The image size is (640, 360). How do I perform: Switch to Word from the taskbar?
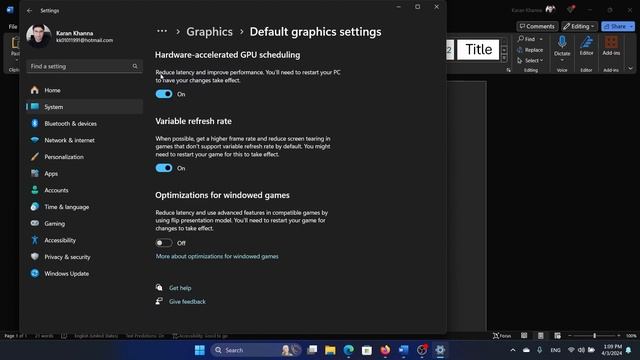[x=404, y=350]
